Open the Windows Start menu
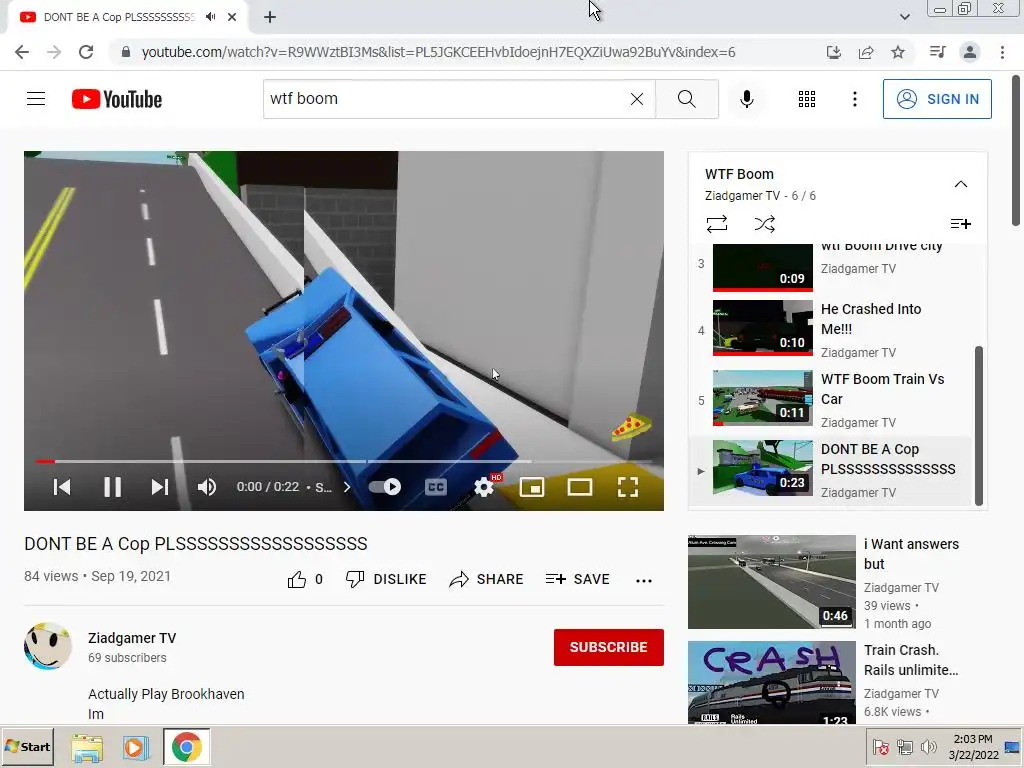The width and height of the screenshot is (1024, 768). click(x=27, y=746)
